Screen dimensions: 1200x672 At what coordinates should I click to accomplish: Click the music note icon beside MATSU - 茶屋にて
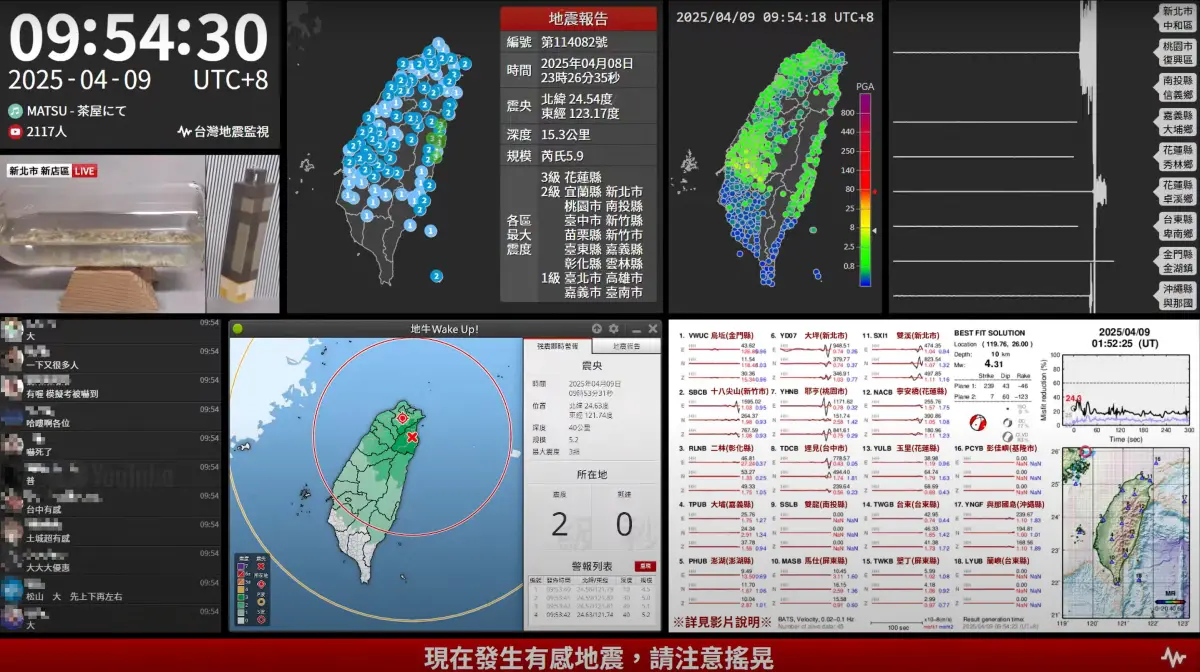pyautogui.click(x=14, y=110)
